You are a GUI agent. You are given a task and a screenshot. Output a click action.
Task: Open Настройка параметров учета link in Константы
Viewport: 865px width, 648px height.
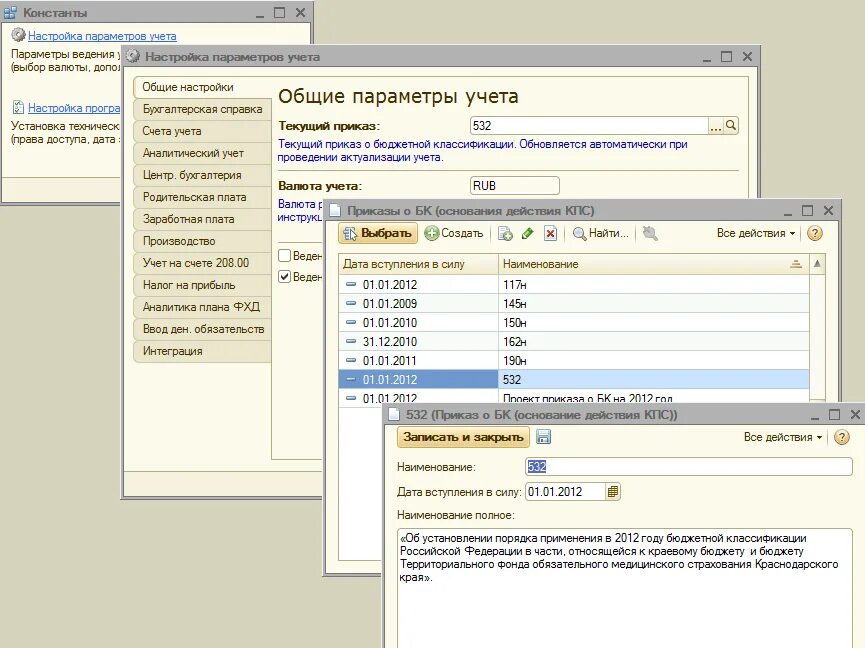102,36
